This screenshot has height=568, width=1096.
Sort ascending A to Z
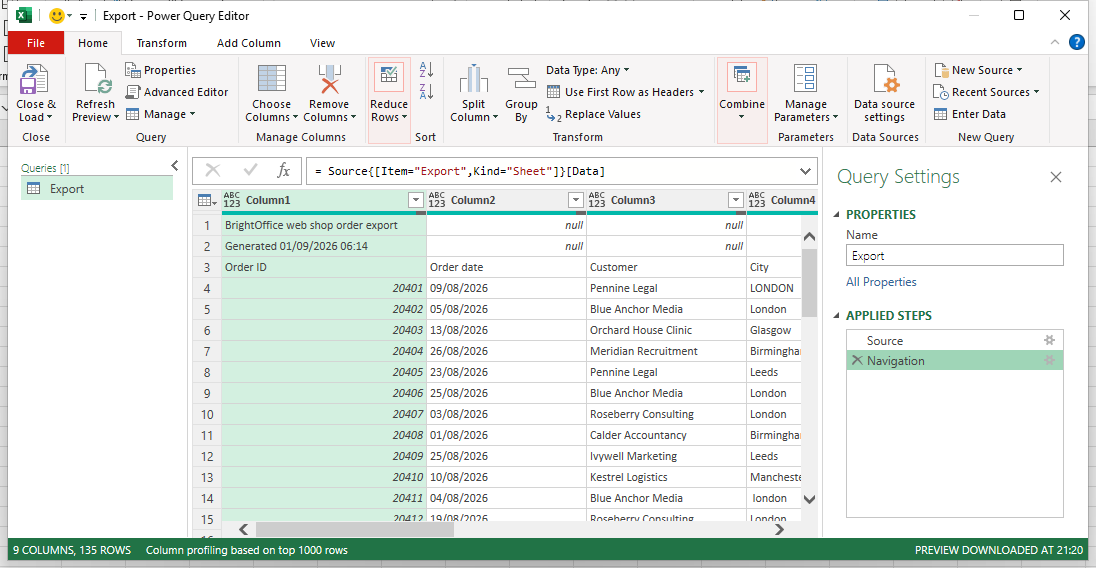(426, 69)
